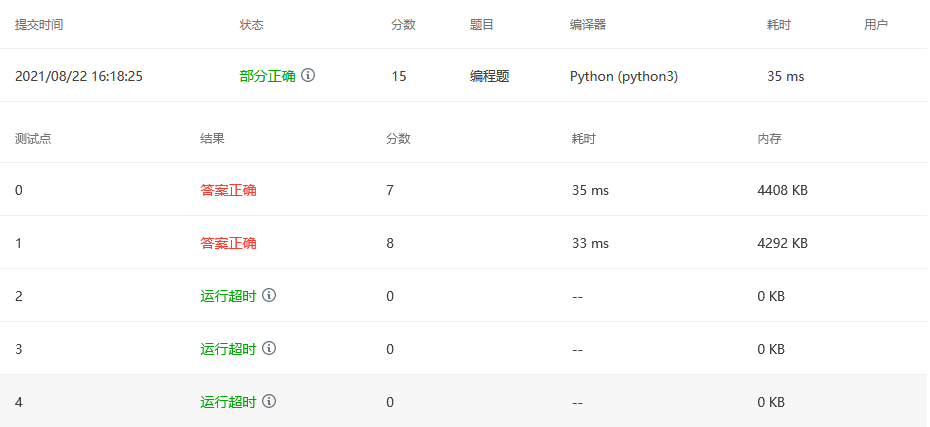Click the submission score 15
Image resolution: width=930 pixels, height=427 pixels.
pyautogui.click(x=399, y=77)
